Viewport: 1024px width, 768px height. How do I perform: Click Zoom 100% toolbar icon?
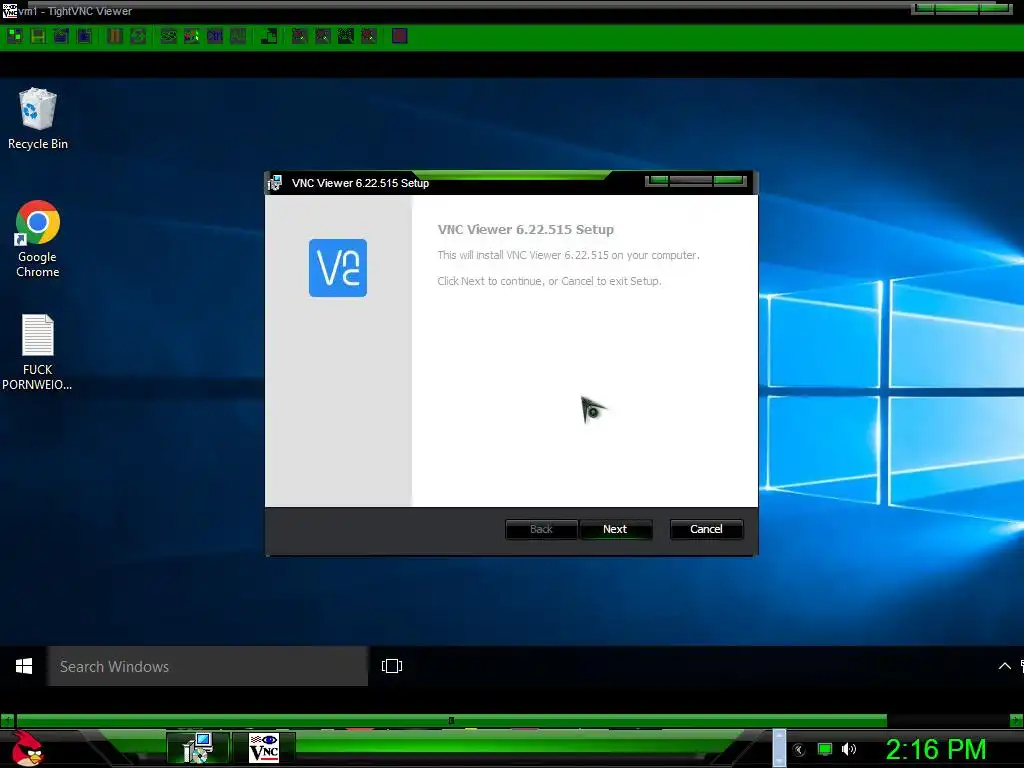pos(345,36)
